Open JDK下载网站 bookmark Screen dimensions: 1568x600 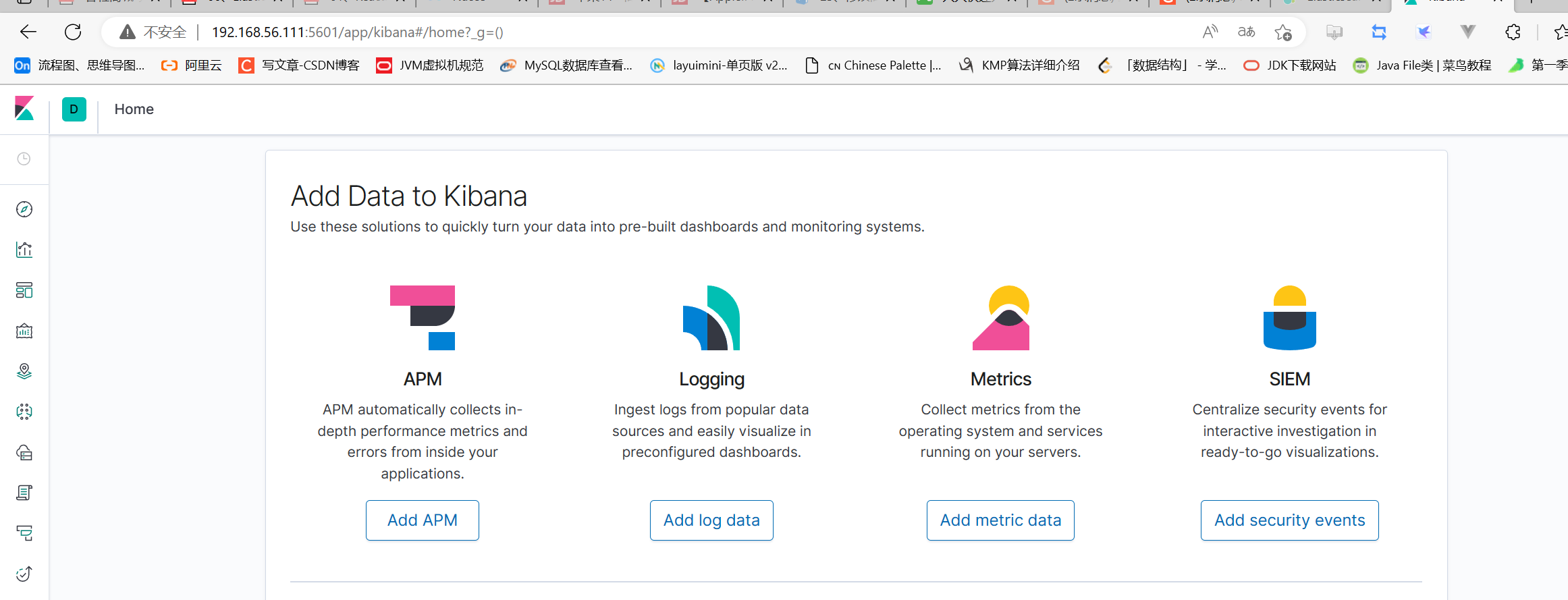pos(1290,65)
